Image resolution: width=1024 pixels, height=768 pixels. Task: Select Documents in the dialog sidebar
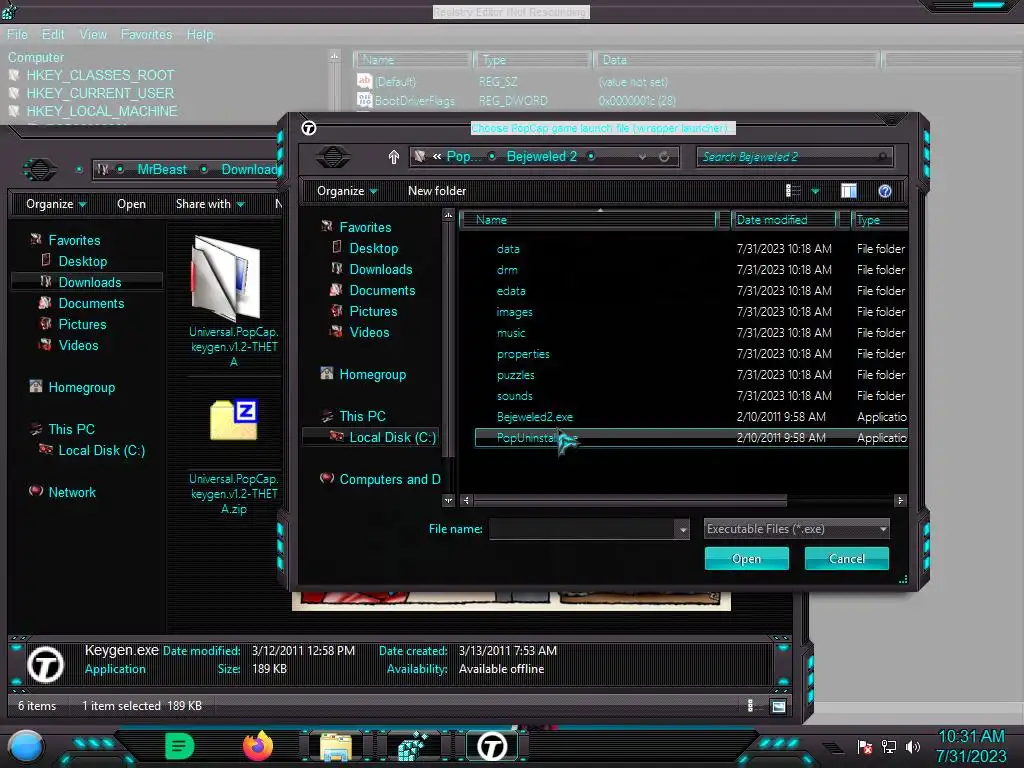(x=382, y=290)
